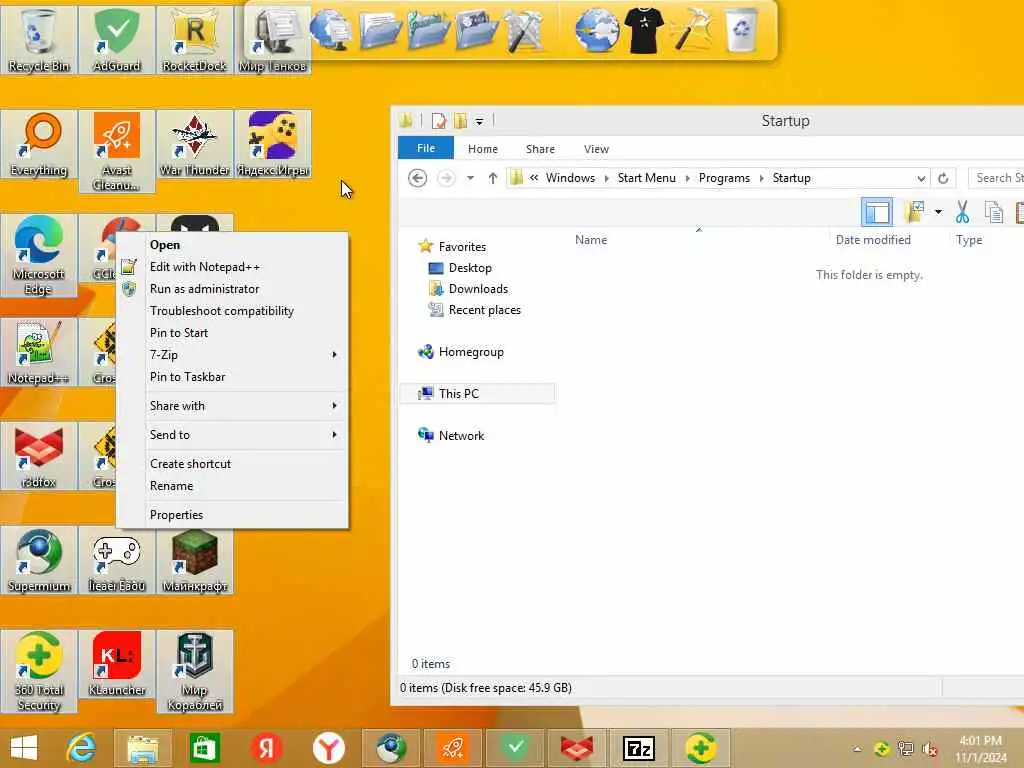The height and width of the screenshot is (768, 1024).
Task: Select the 360 Total Security desktop shortcut
Action: pyautogui.click(x=39, y=671)
